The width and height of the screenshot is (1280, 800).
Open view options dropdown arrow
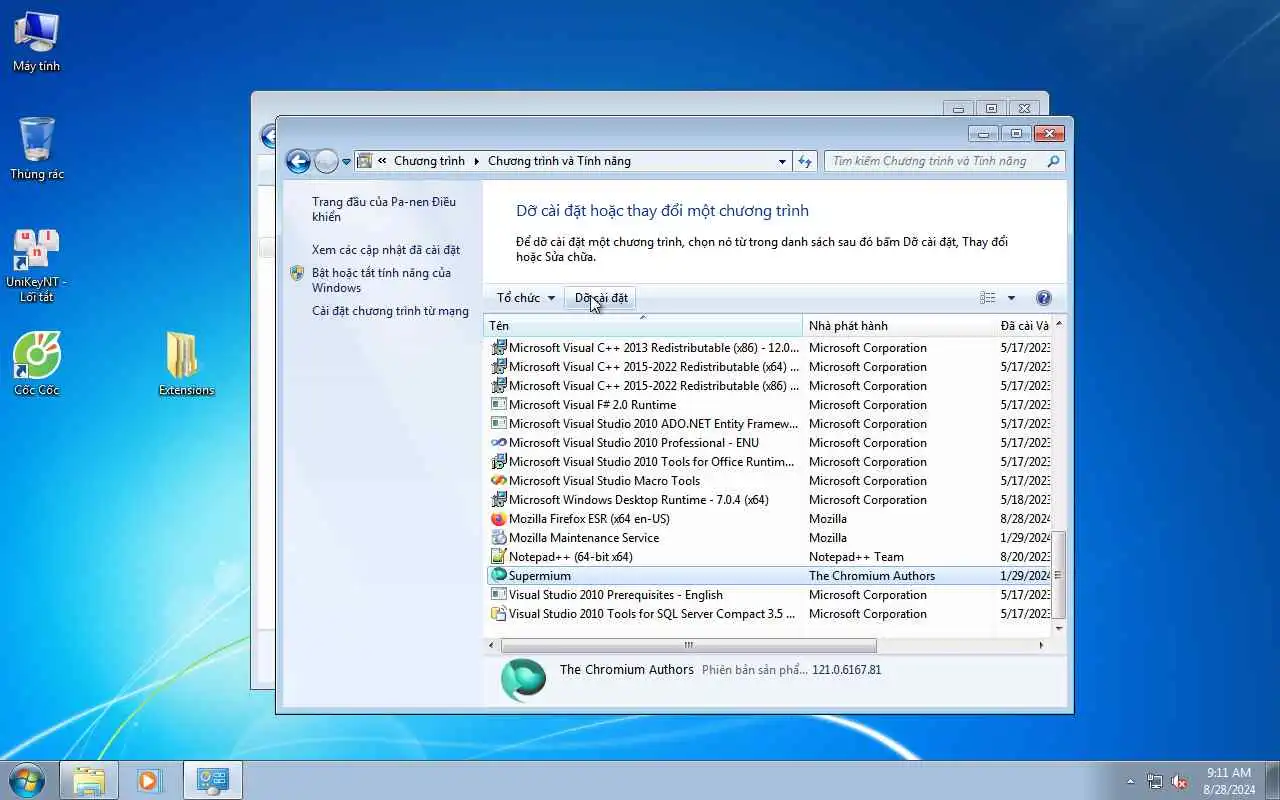click(1011, 298)
